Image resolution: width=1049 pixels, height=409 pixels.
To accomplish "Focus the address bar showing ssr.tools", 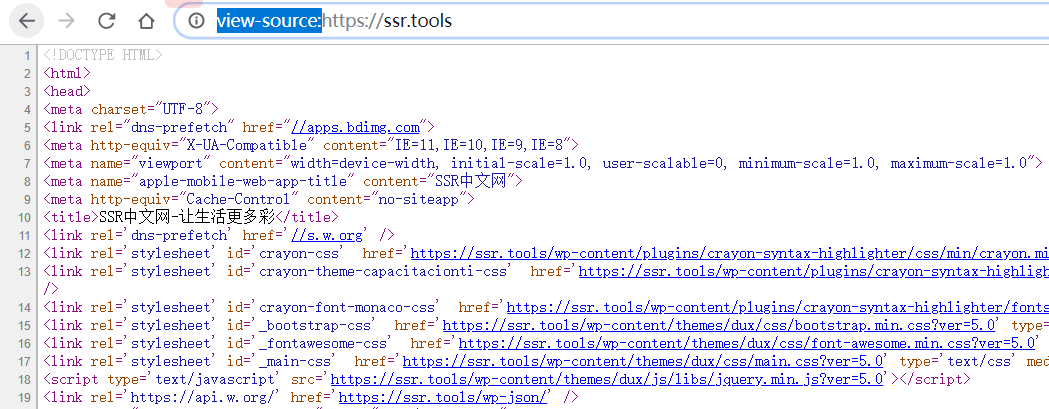I will coord(600,20).
